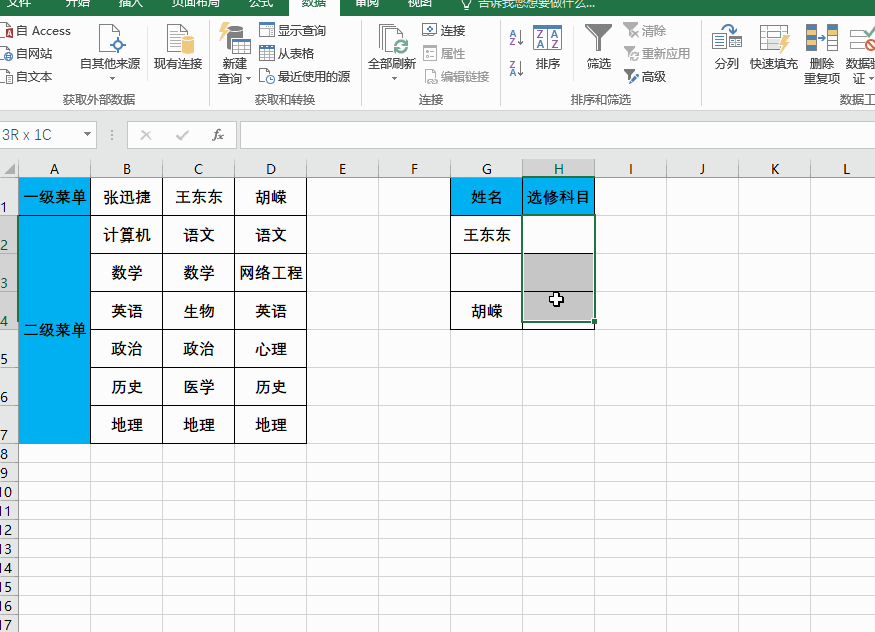Select cell containing 网络工程
This screenshot has width=875, height=632.
click(x=271, y=273)
